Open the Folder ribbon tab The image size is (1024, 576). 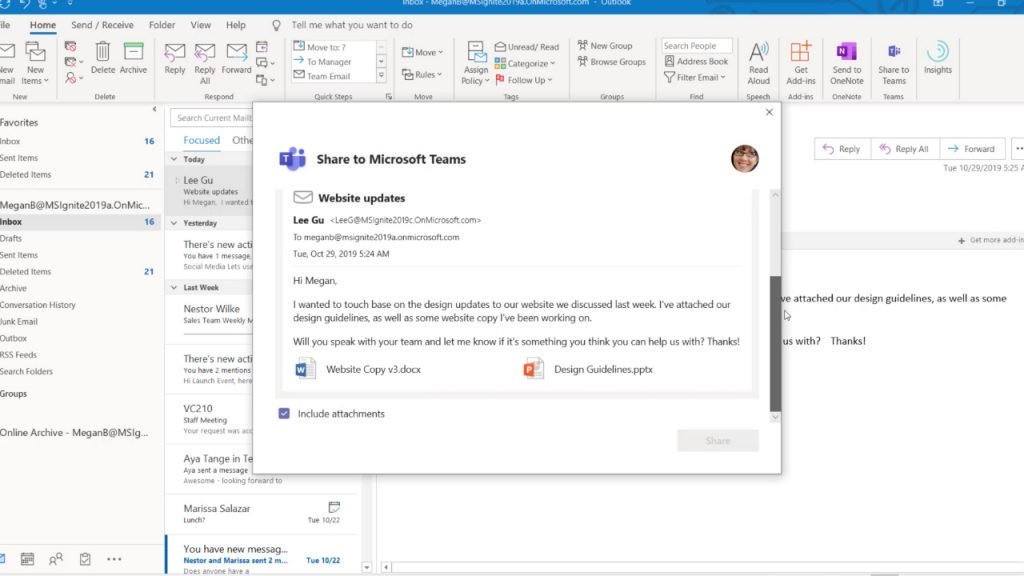tap(162, 25)
